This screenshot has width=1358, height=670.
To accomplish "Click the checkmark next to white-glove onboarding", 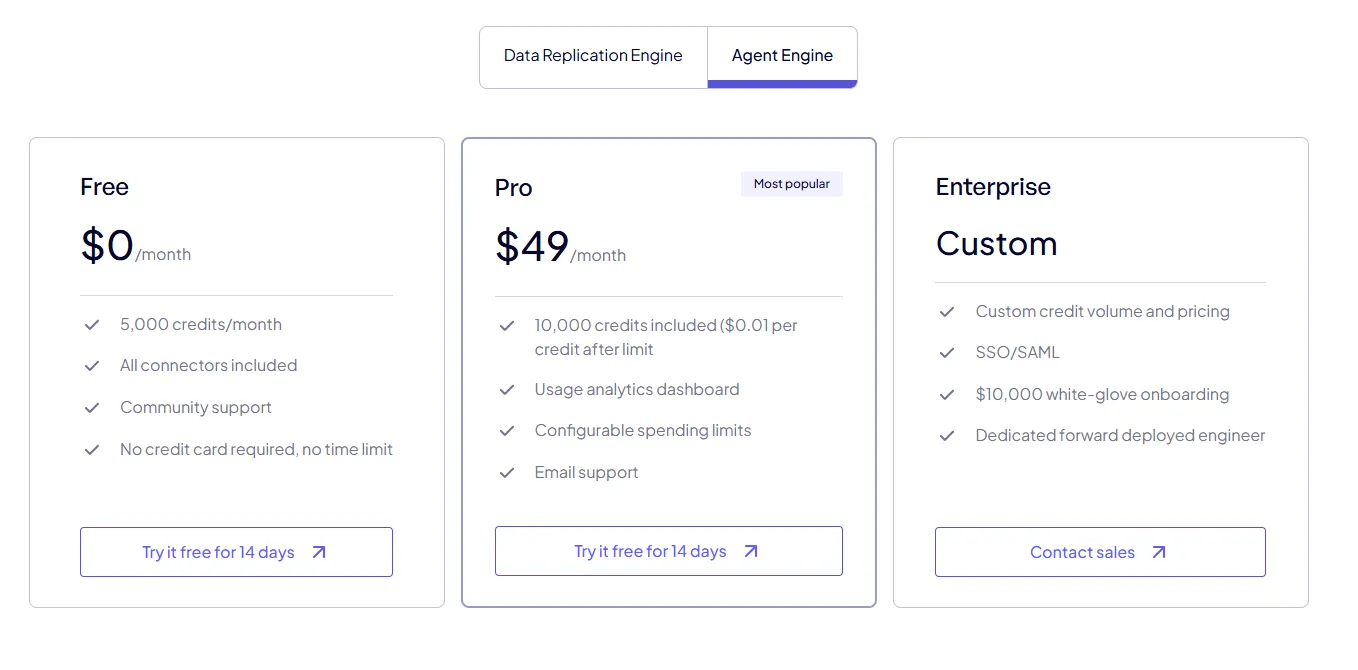I will click(947, 395).
